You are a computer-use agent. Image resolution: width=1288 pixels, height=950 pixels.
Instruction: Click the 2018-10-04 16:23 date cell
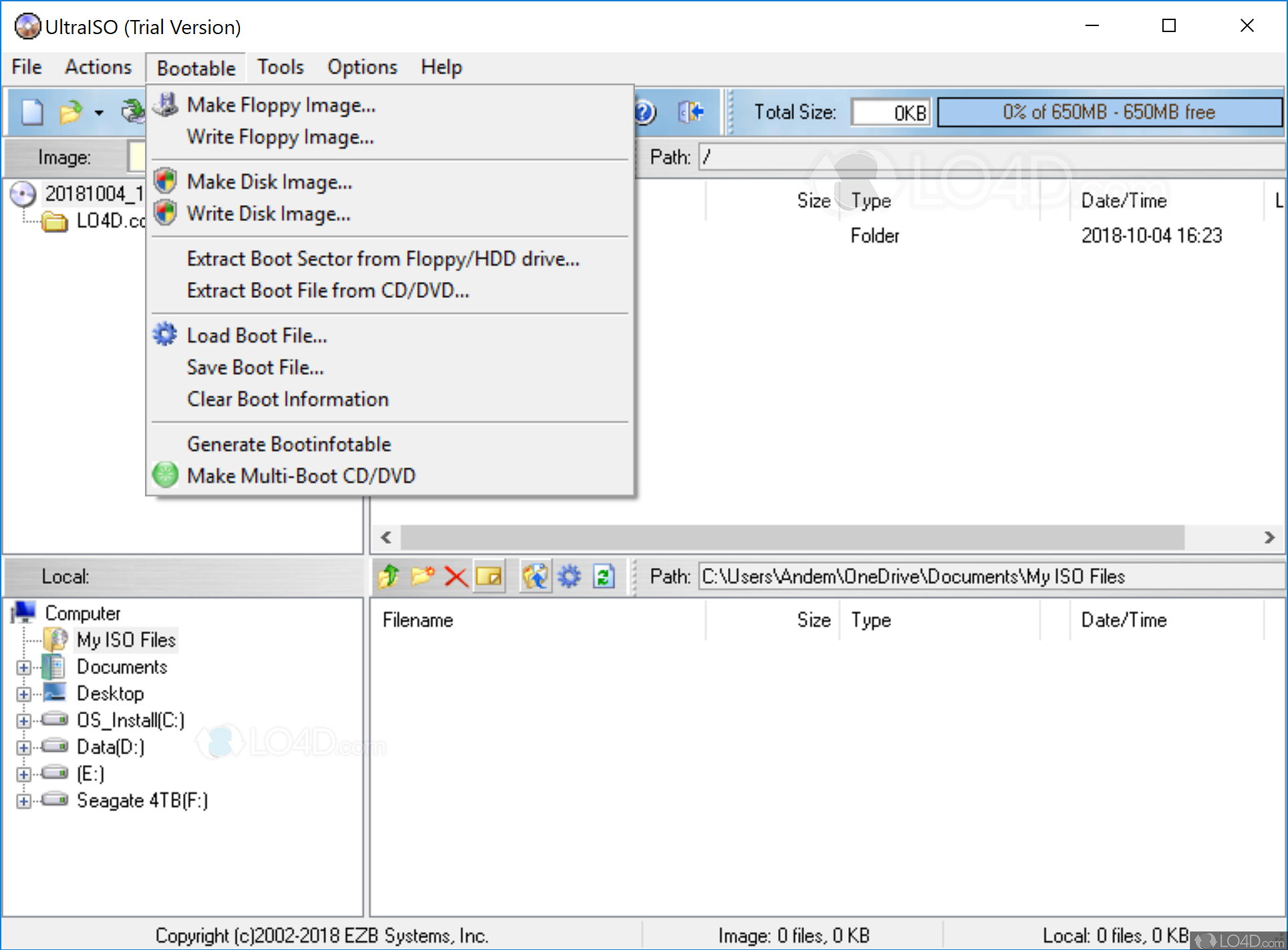[1152, 235]
